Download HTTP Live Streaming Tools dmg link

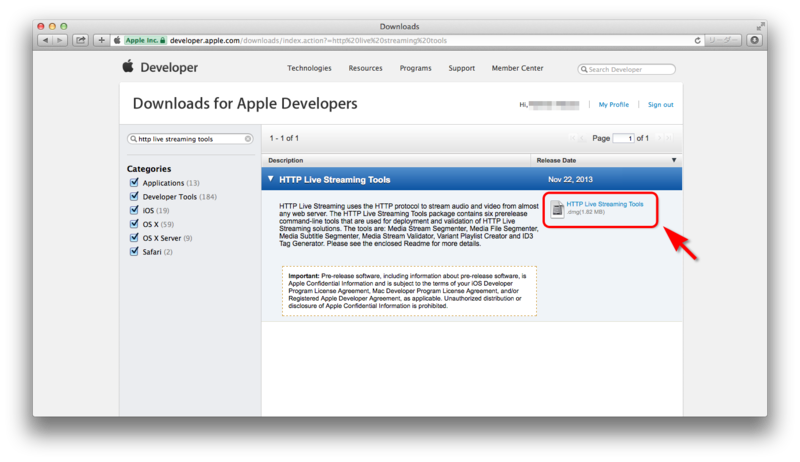[x=605, y=204]
